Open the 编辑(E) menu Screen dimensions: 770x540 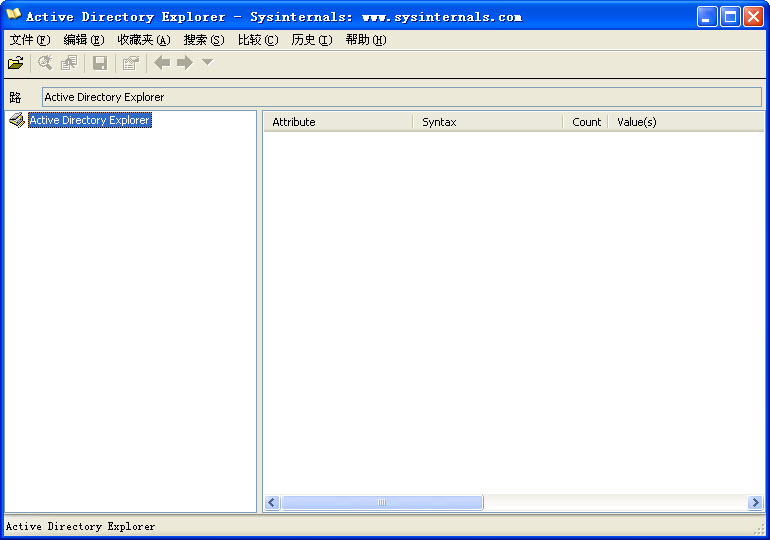coord(83,40)
